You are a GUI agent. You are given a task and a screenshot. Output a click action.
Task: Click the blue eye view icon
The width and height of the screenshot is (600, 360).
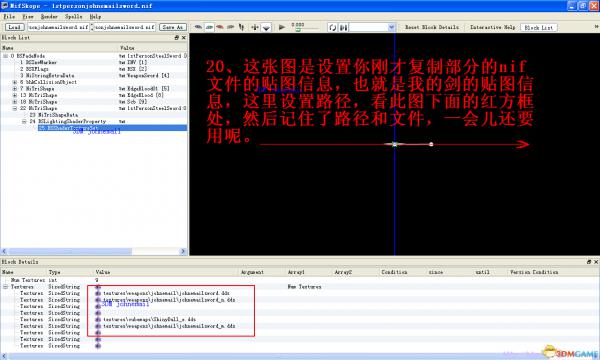pyautogui.click(x=198, y=27)
